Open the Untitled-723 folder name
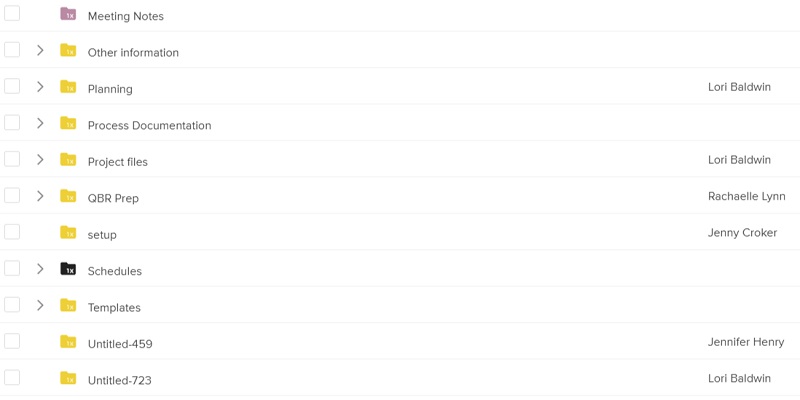Screen dimensions: 800x400 [x=119, y=381]
